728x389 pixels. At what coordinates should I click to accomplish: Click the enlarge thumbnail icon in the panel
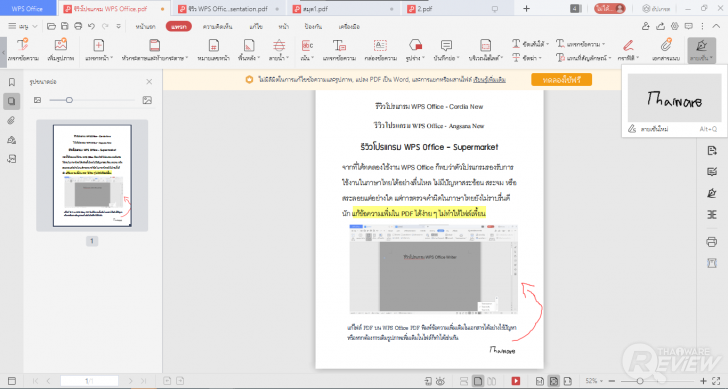point(147,100)
